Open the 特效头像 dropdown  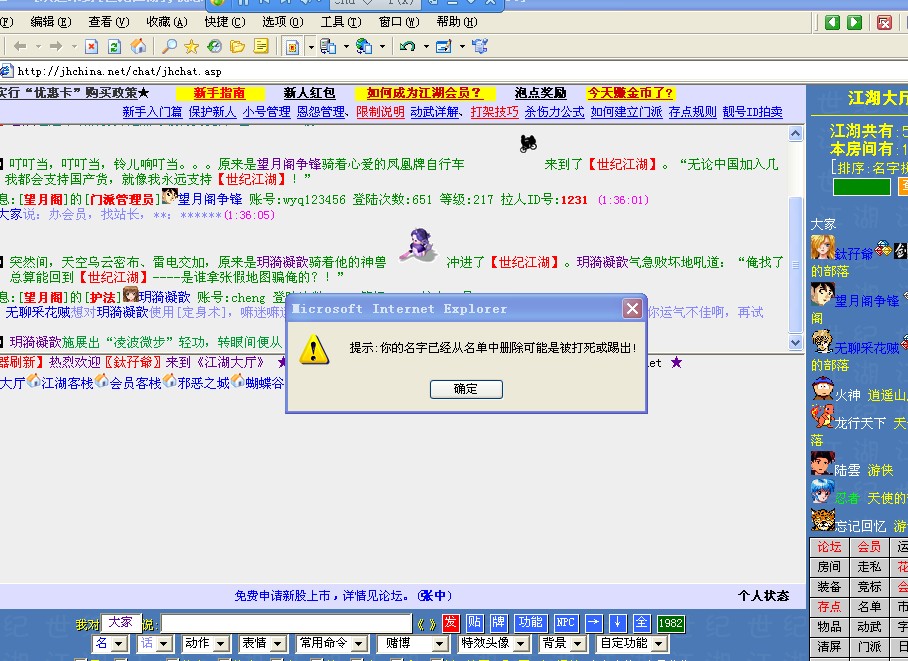pyautogui.click(x=494, y=644)
